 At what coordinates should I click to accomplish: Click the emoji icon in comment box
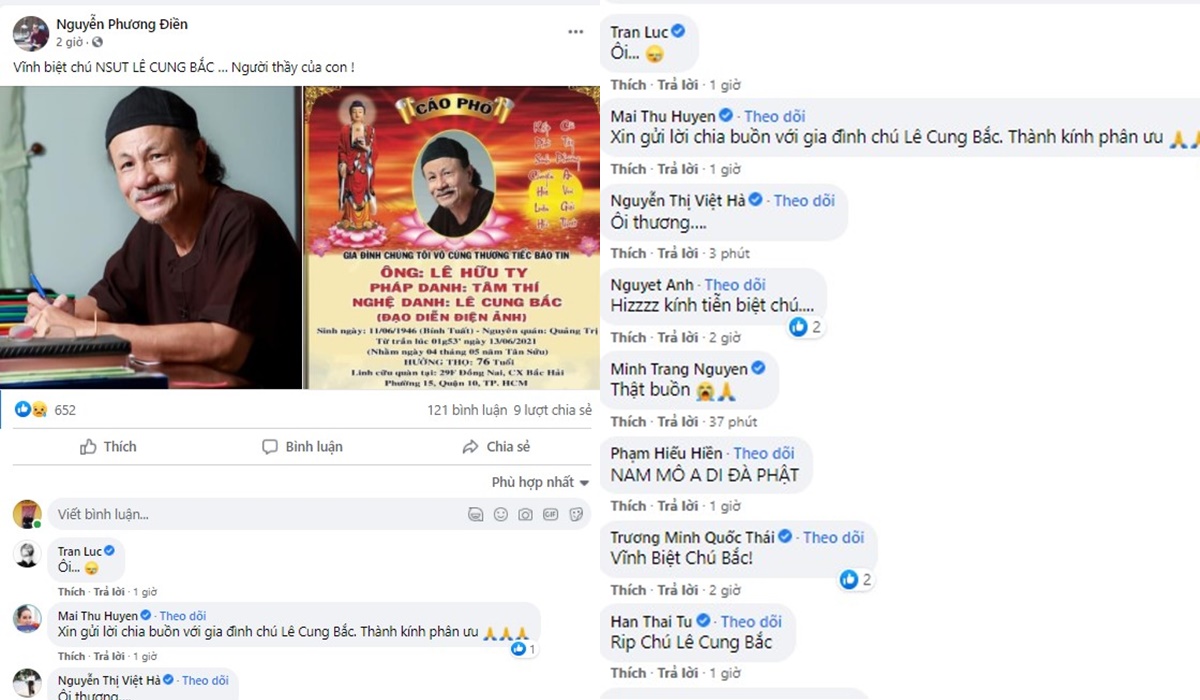pos(500,515)
